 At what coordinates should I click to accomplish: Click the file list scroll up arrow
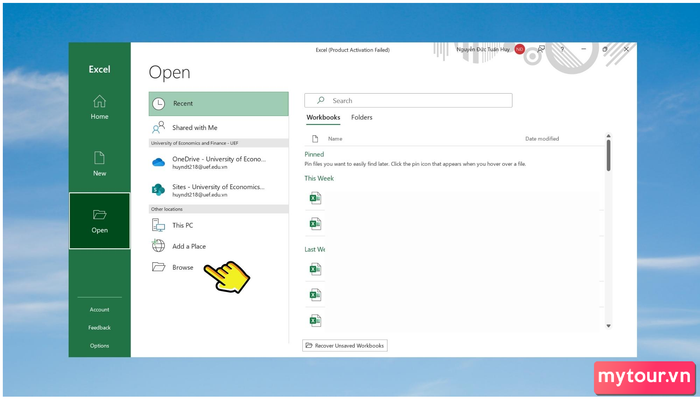[x=608, y=136]
